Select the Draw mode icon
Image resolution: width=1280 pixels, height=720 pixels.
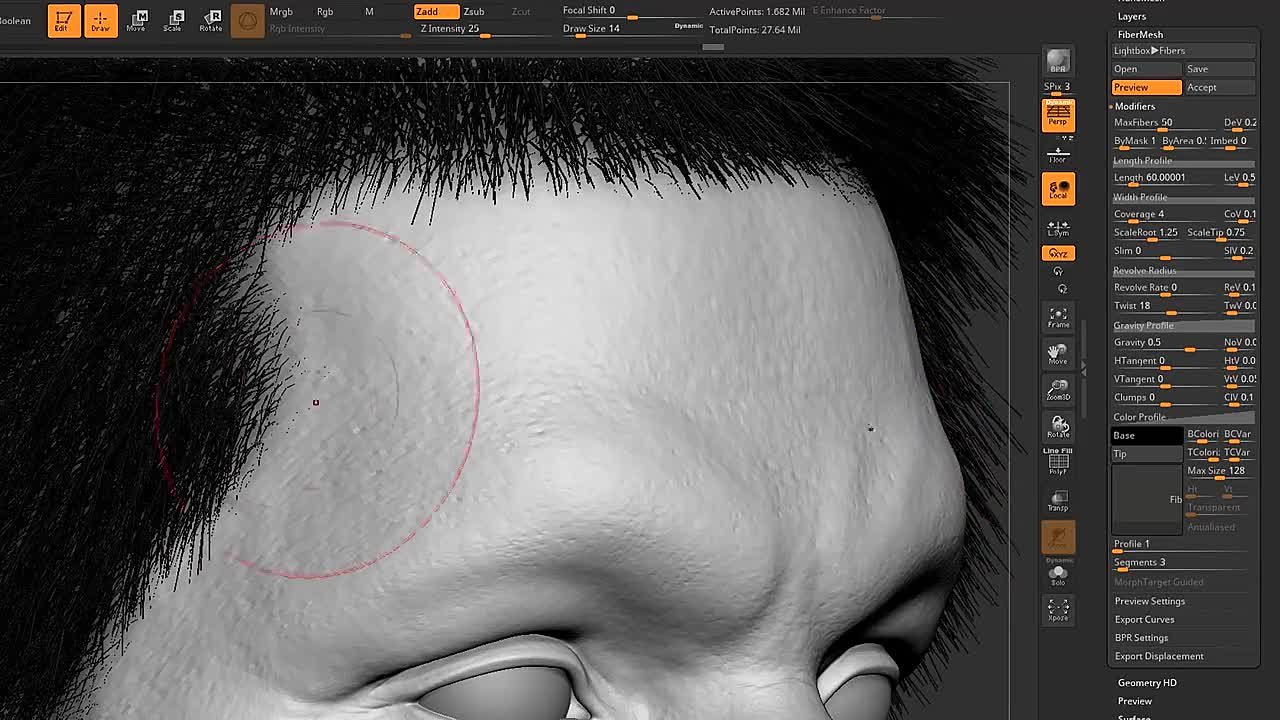coord(100,20)
